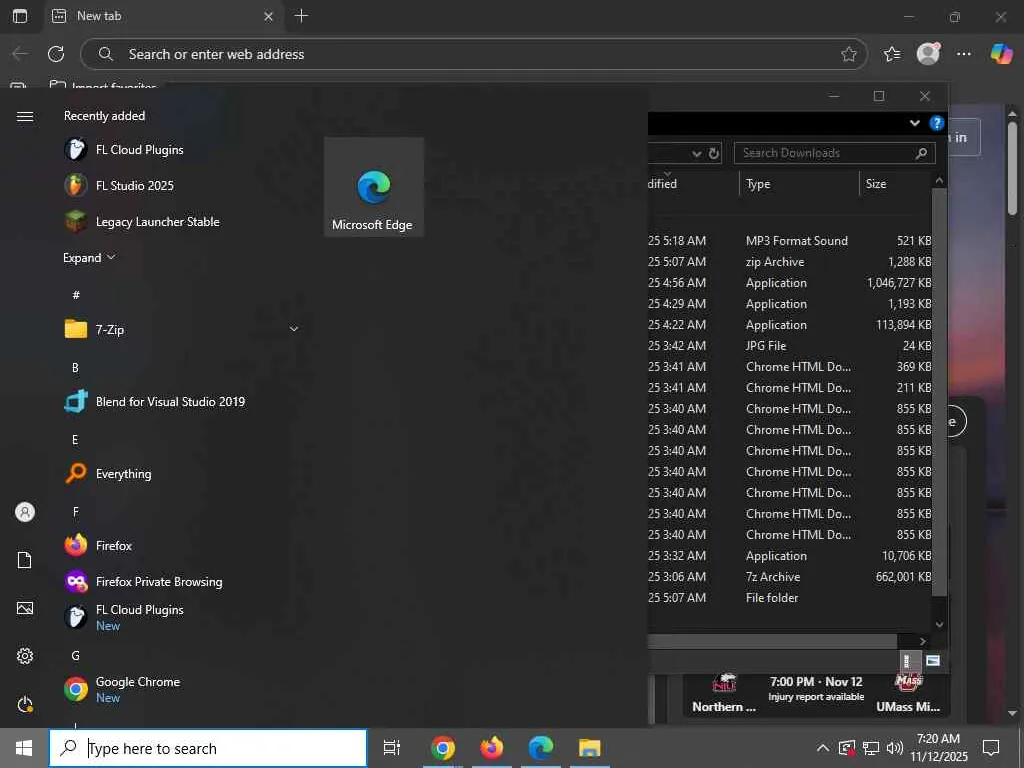
Task: Open Edge Settings and more menu
Action: tap(964, 54)
